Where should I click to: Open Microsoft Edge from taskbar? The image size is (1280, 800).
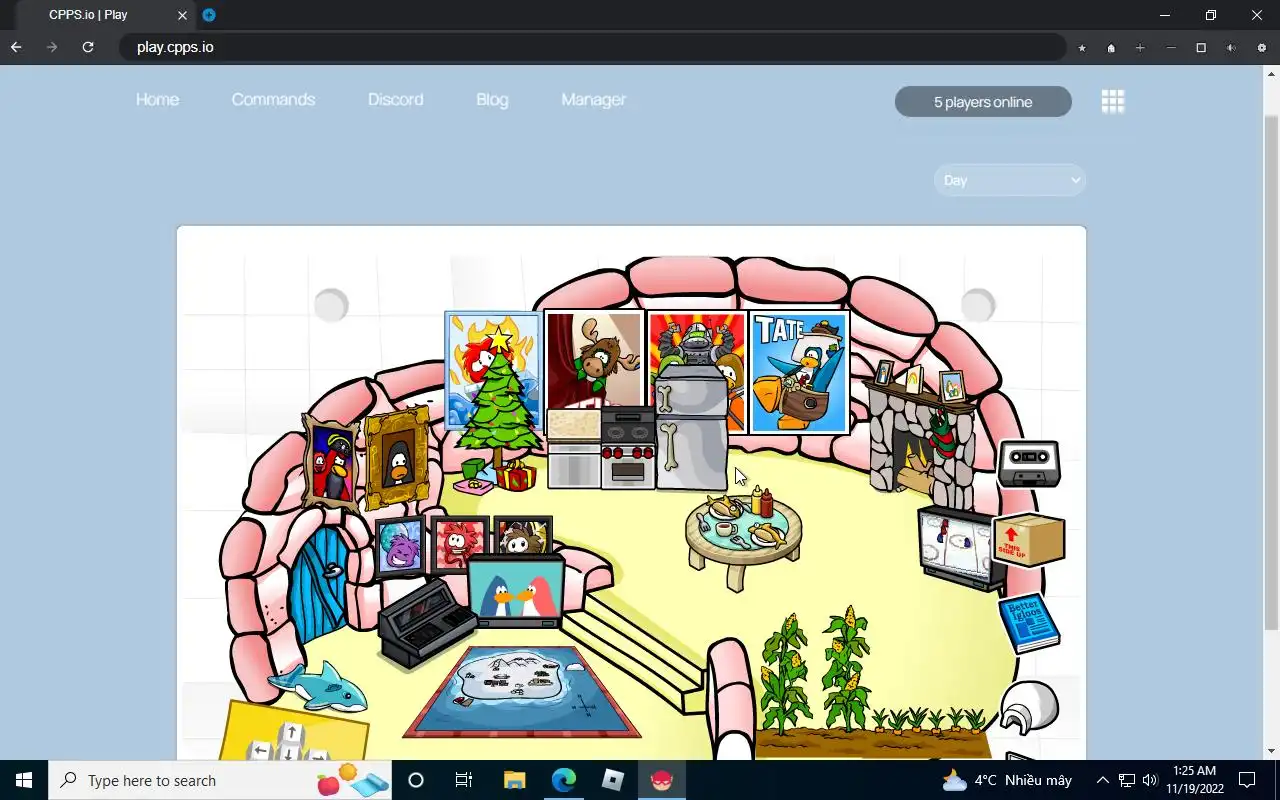(564, 780)
